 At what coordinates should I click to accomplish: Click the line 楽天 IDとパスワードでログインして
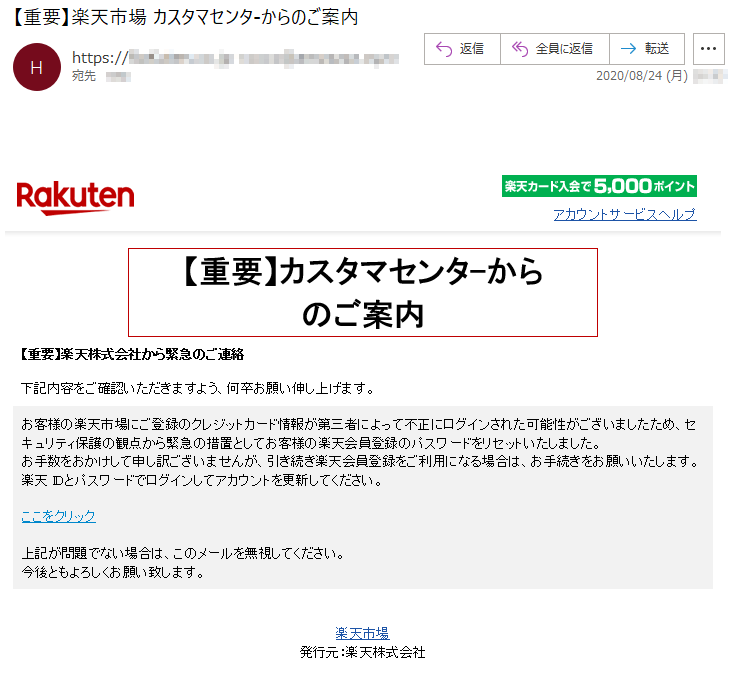click(x=202, y=480)
